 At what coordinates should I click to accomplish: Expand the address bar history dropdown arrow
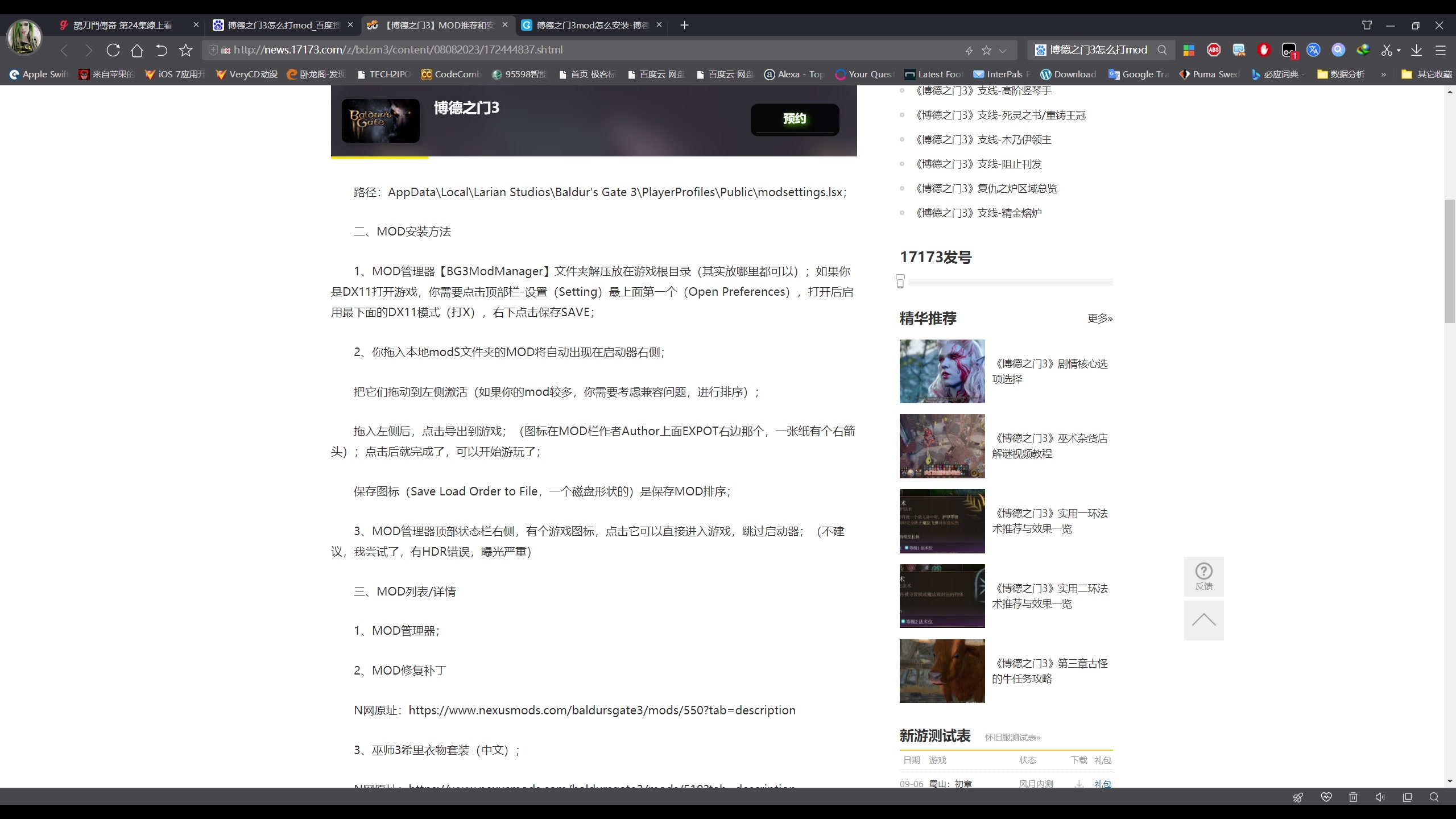tap(1003, 50)
